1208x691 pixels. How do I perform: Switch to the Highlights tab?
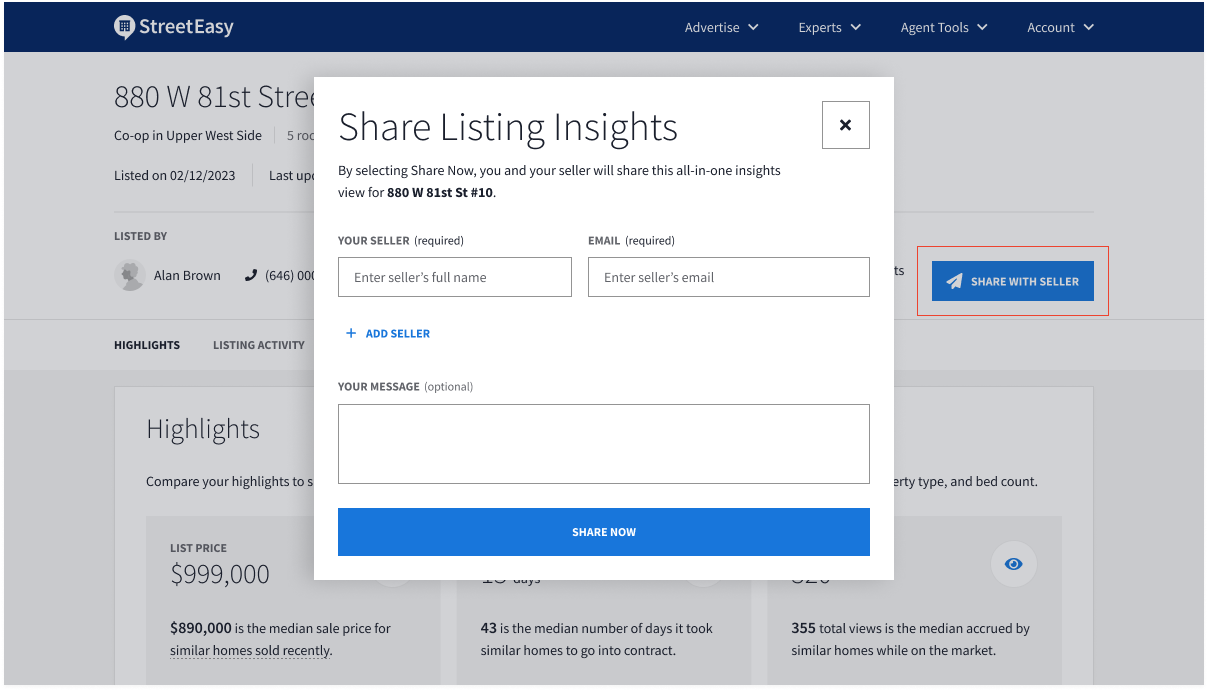pos(147,345)
